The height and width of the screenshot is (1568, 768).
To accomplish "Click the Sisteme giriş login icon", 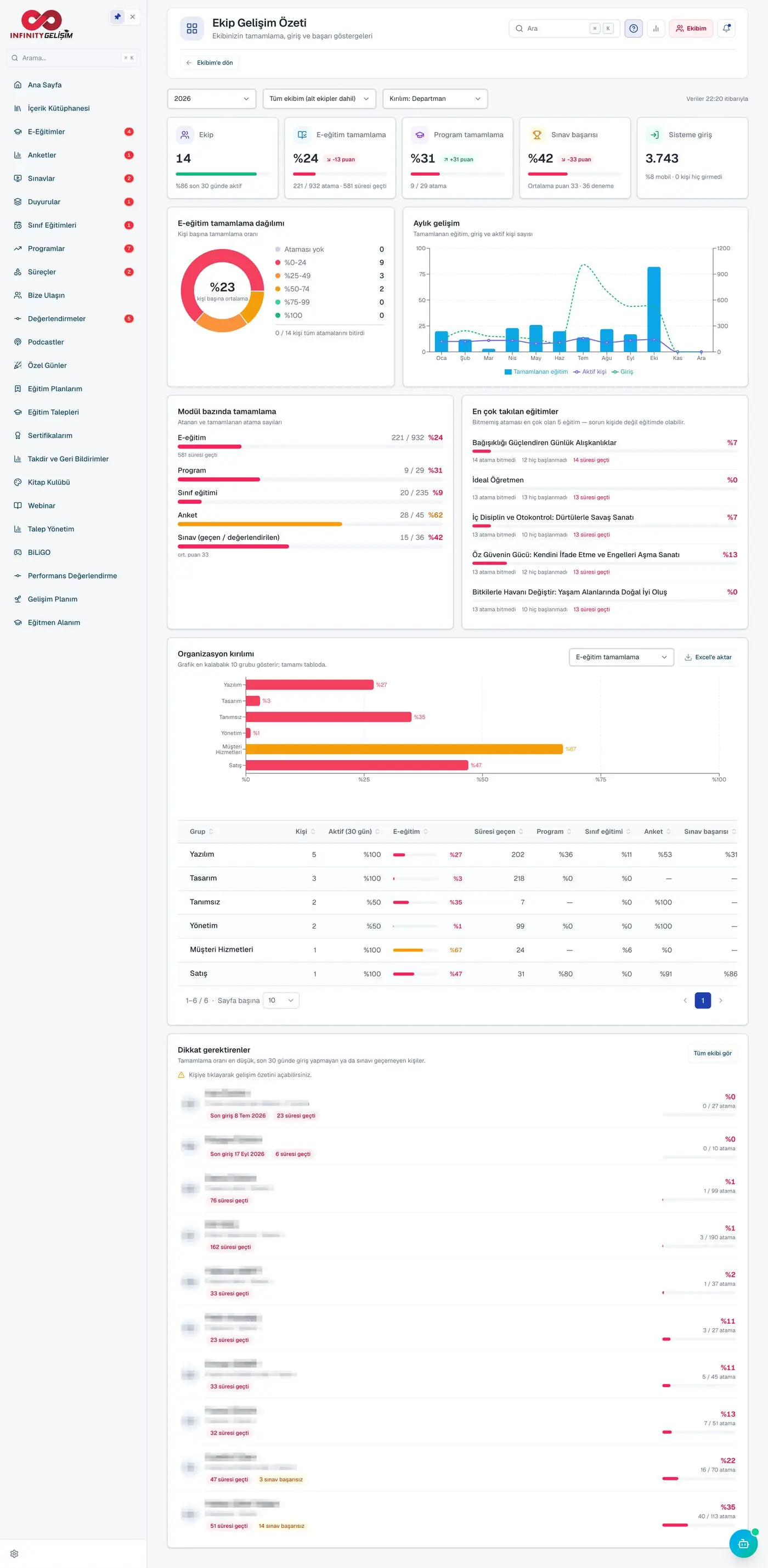I will click(654, 134).
